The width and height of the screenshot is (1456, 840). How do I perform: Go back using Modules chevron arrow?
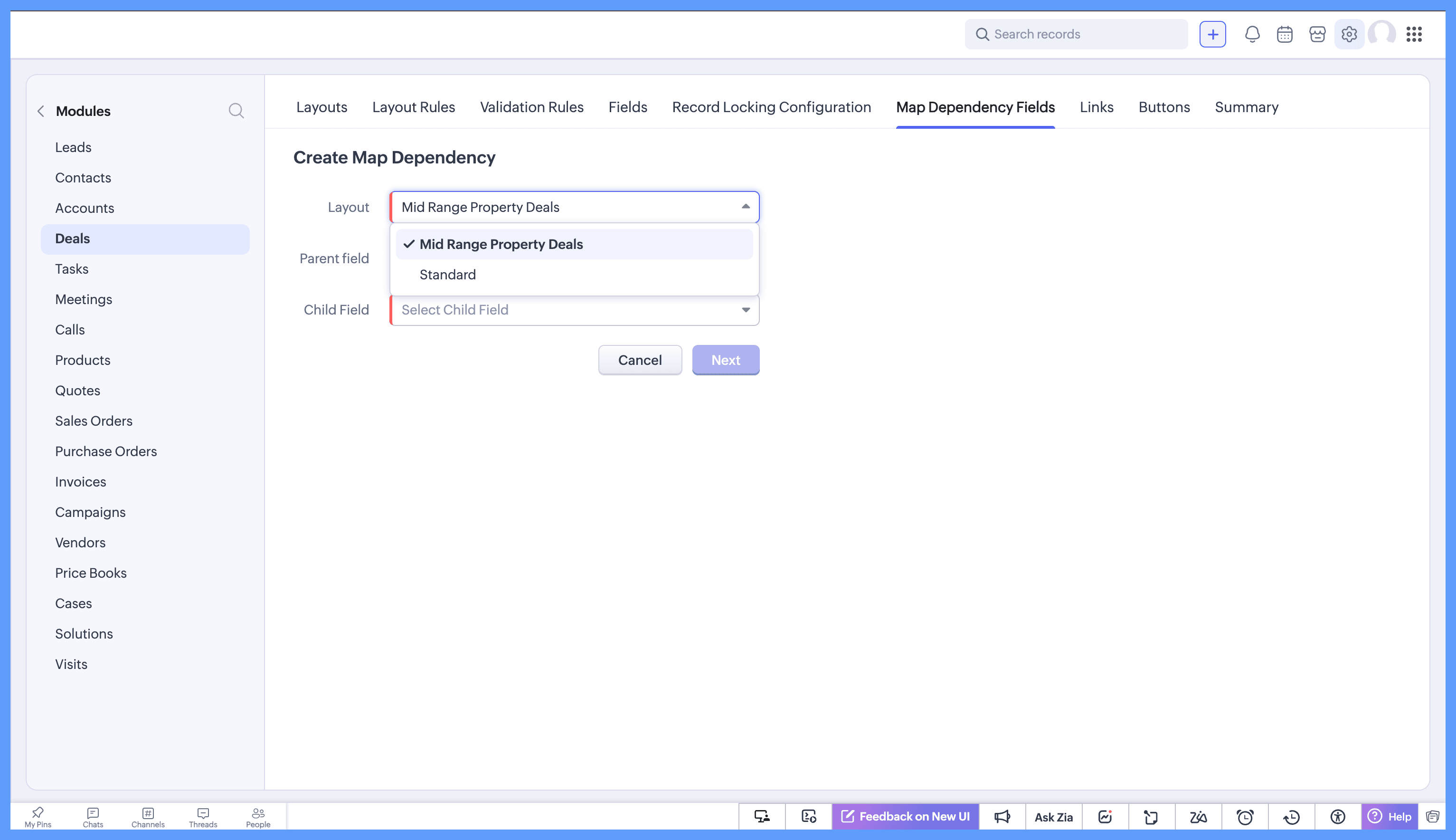pyautogui.click(x=41, y=111)
